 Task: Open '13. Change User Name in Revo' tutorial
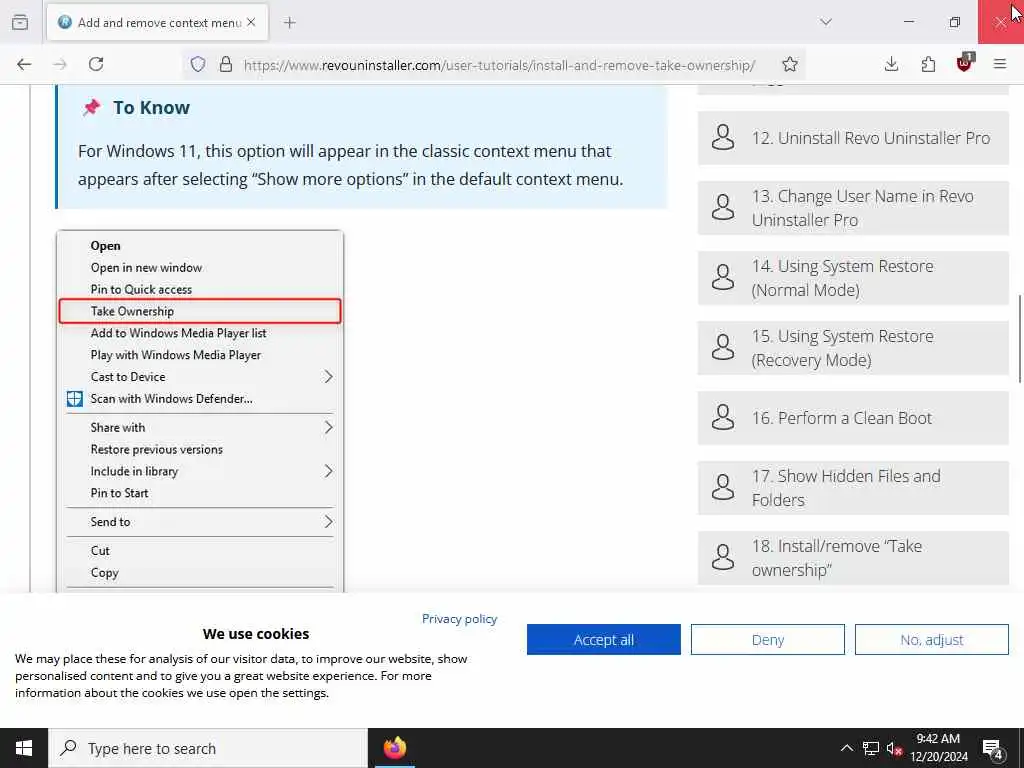[x=853, y=208]
